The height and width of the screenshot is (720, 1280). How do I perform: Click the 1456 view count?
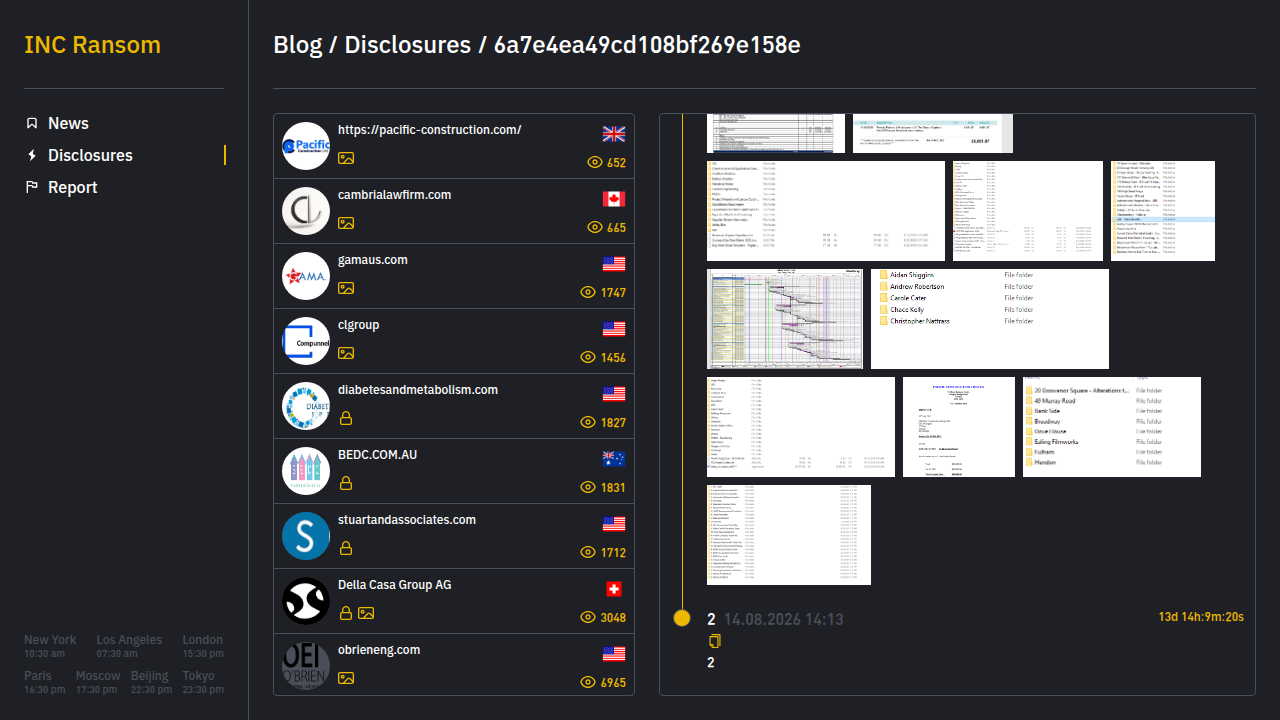(614, 358)
